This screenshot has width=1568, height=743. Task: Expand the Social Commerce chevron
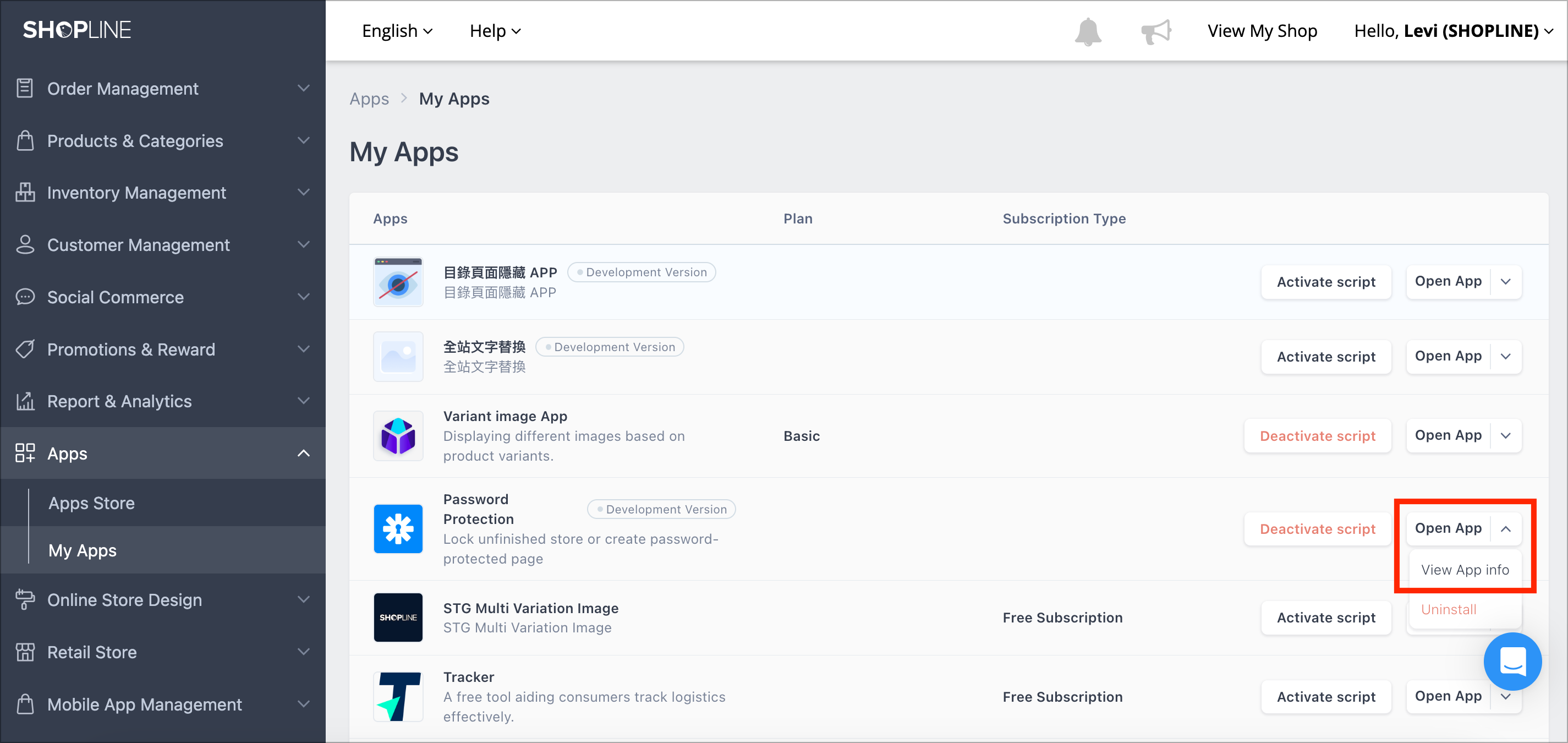click(304, 297)
